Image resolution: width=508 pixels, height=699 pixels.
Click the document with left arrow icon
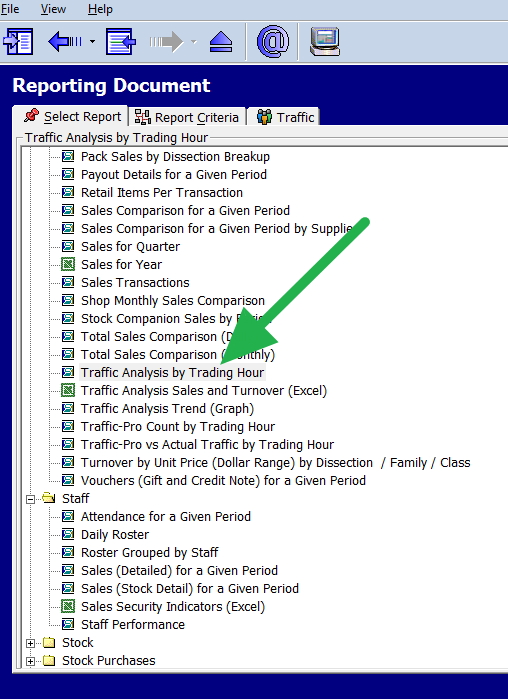(121, 41)
